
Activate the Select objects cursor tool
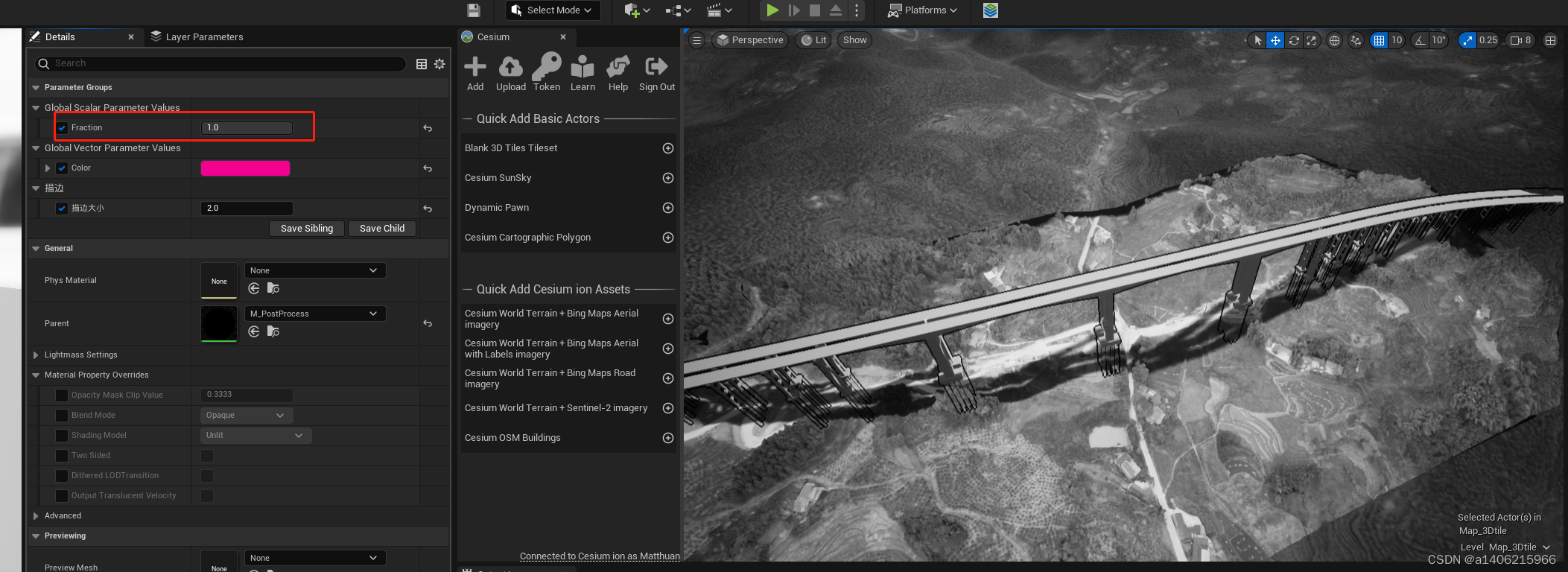pyautogui.click(x=1258, y=40)
